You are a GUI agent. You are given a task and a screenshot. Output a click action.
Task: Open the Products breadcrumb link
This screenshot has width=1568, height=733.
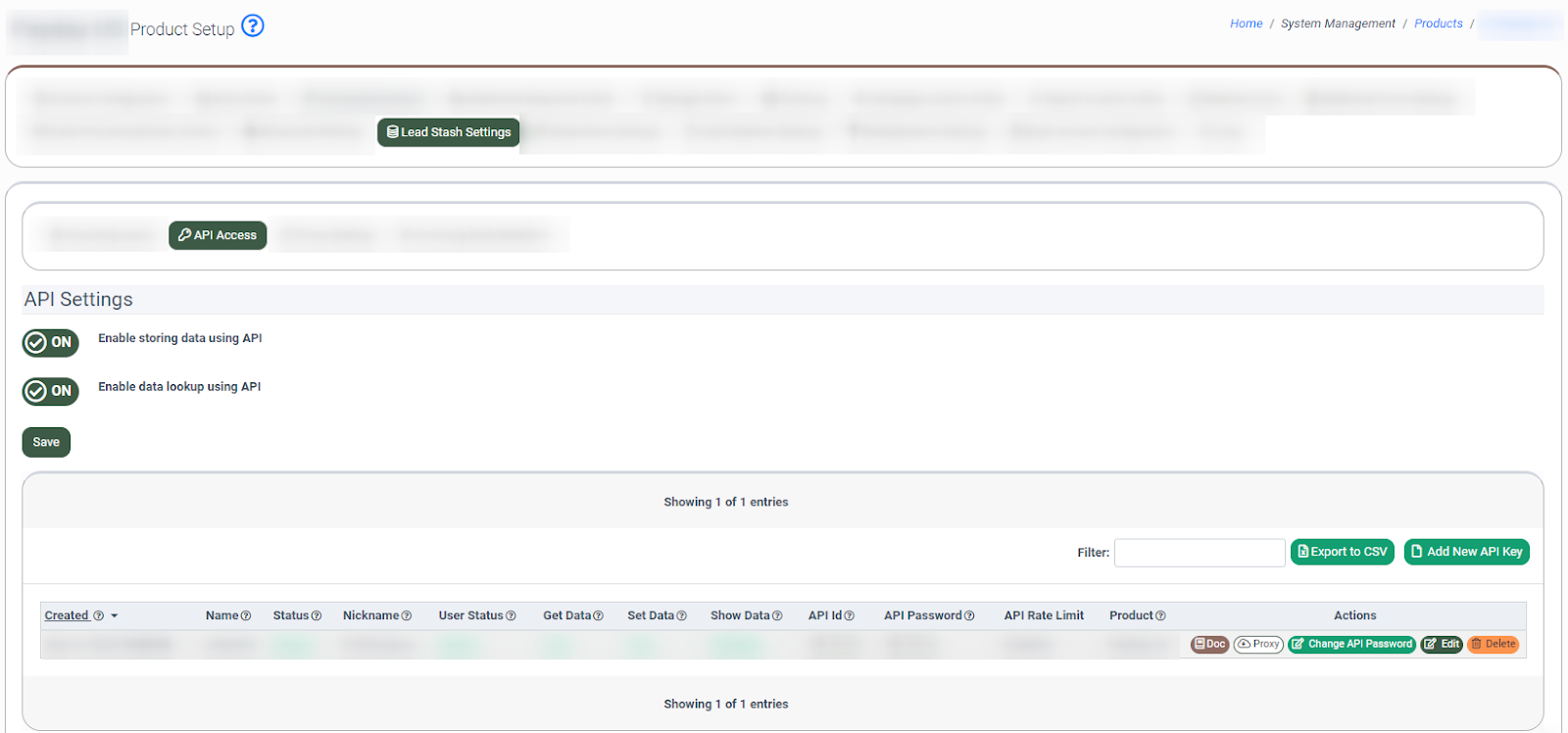click(1438, 24)
